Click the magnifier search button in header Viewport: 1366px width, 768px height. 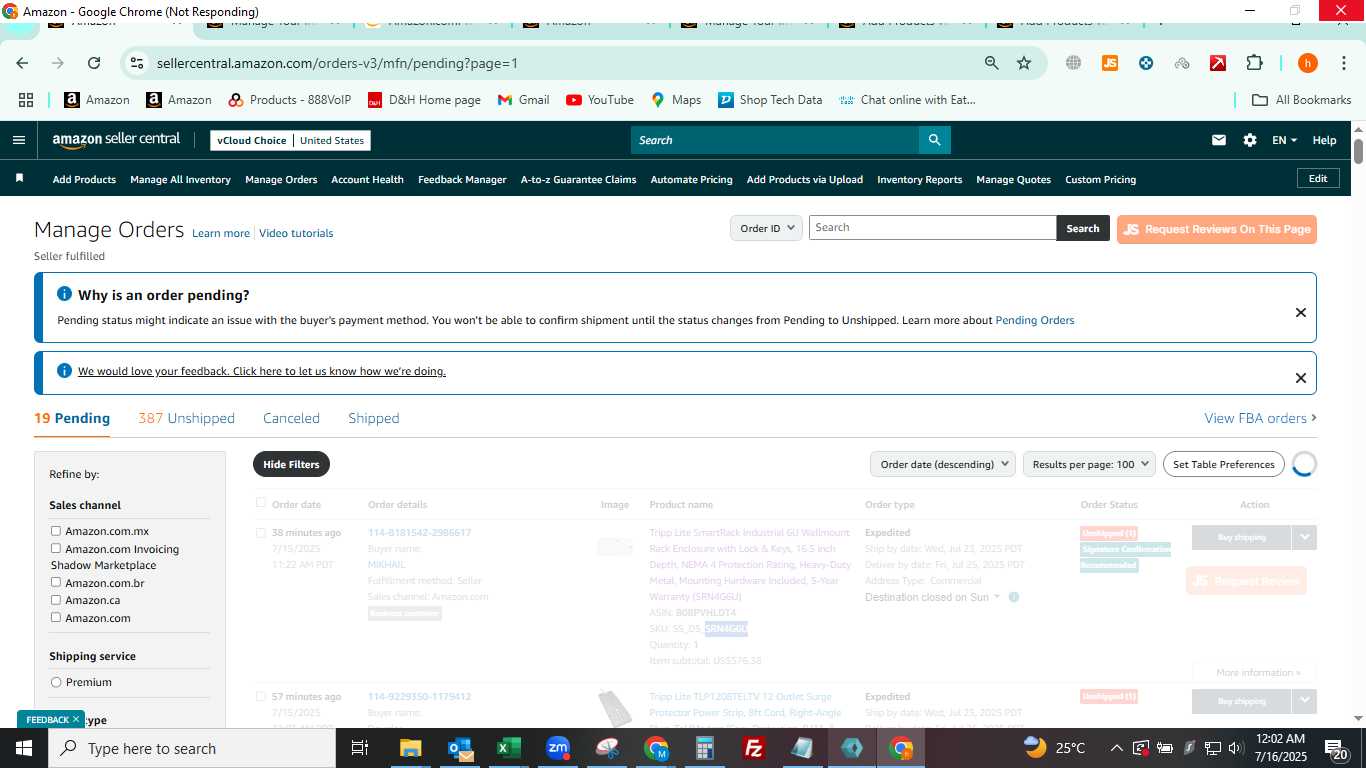point(934,140)
